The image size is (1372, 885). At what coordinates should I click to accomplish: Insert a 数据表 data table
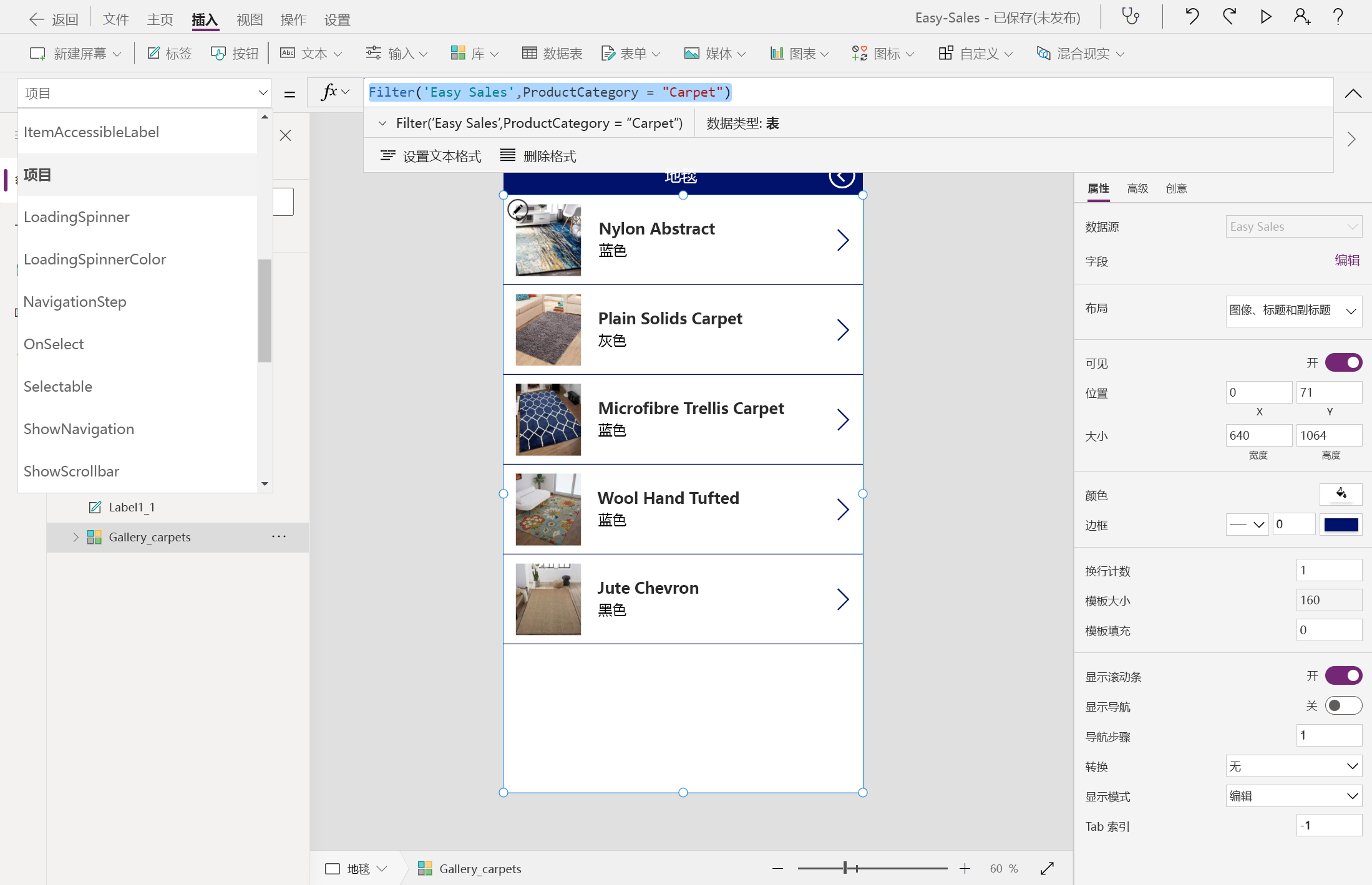pyautogui.click(x=552, y=54)
